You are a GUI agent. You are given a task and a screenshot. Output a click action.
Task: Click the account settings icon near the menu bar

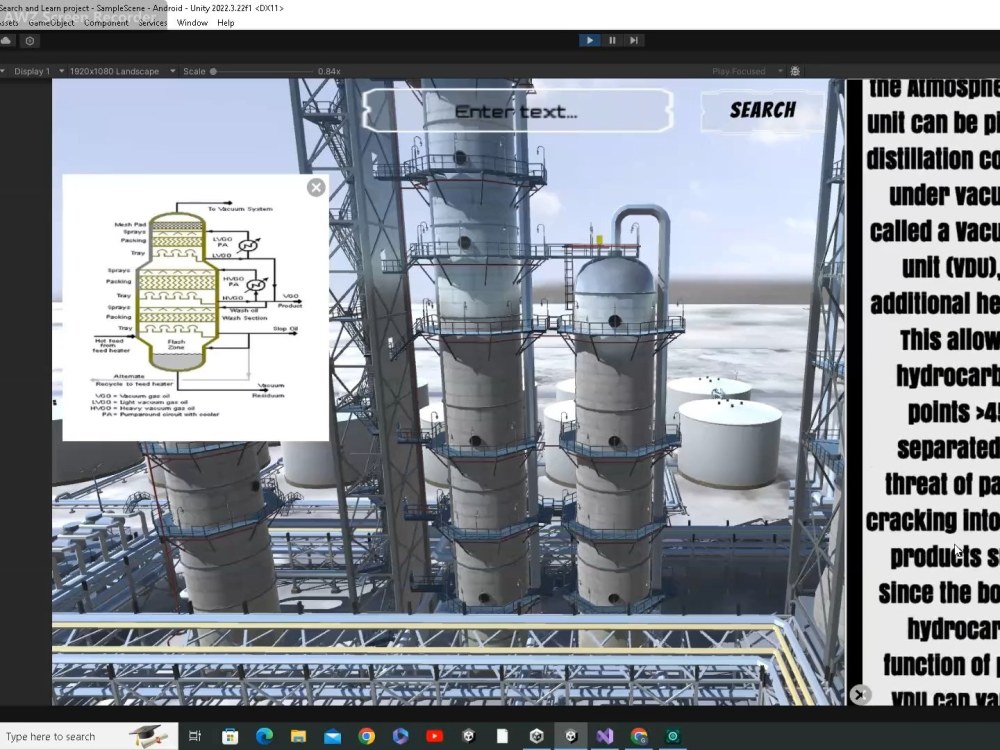[x=29, y=40]
